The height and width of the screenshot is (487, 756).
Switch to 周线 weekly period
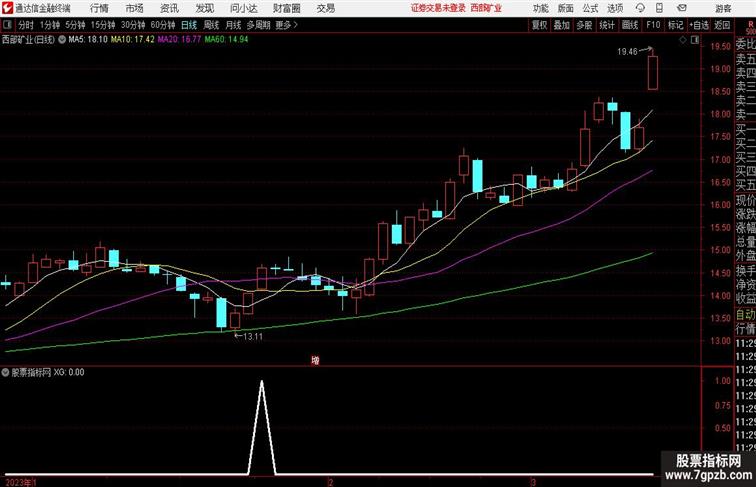(x=211, y=25)
